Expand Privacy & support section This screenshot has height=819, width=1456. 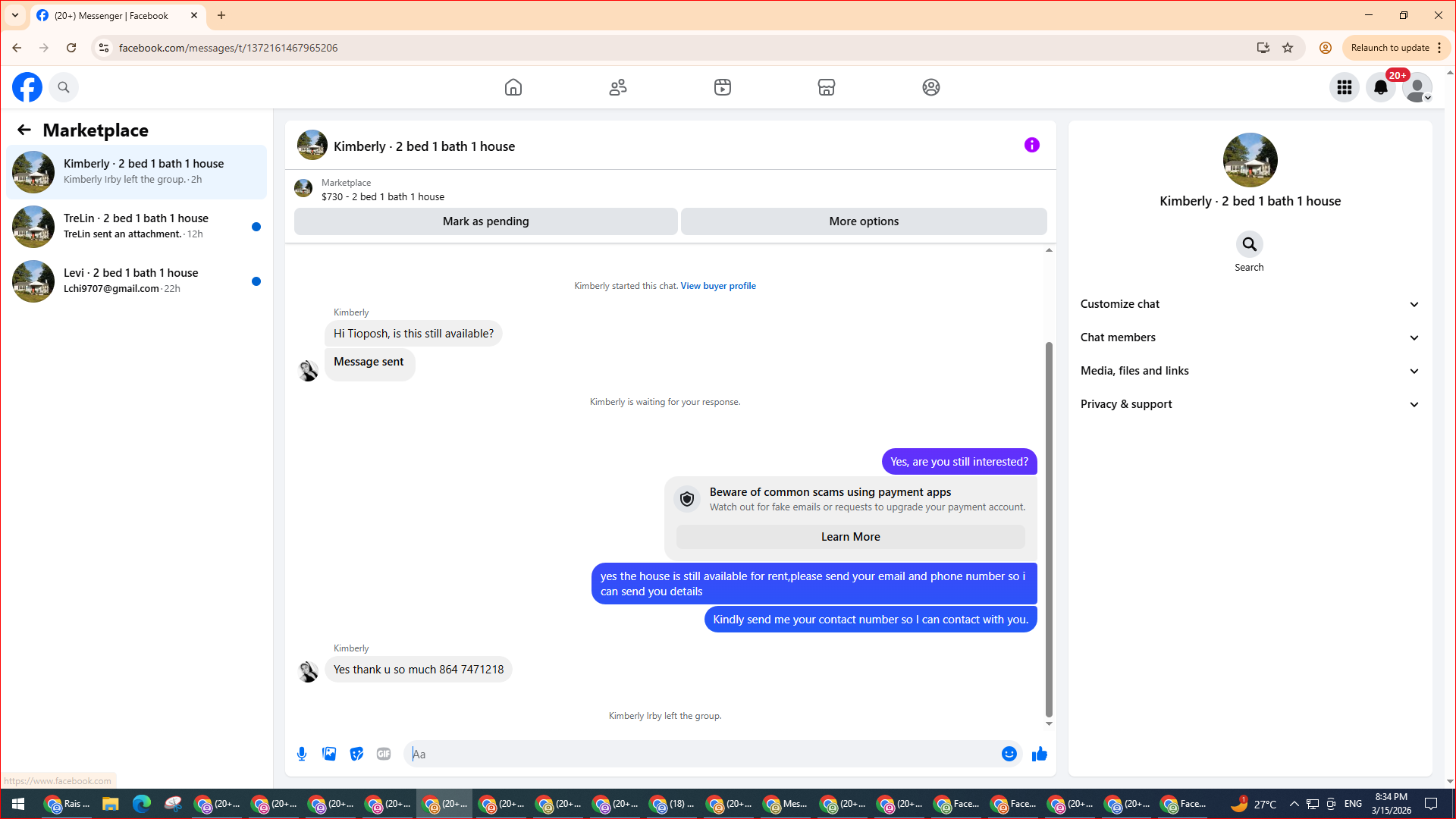pos(1250,404)
